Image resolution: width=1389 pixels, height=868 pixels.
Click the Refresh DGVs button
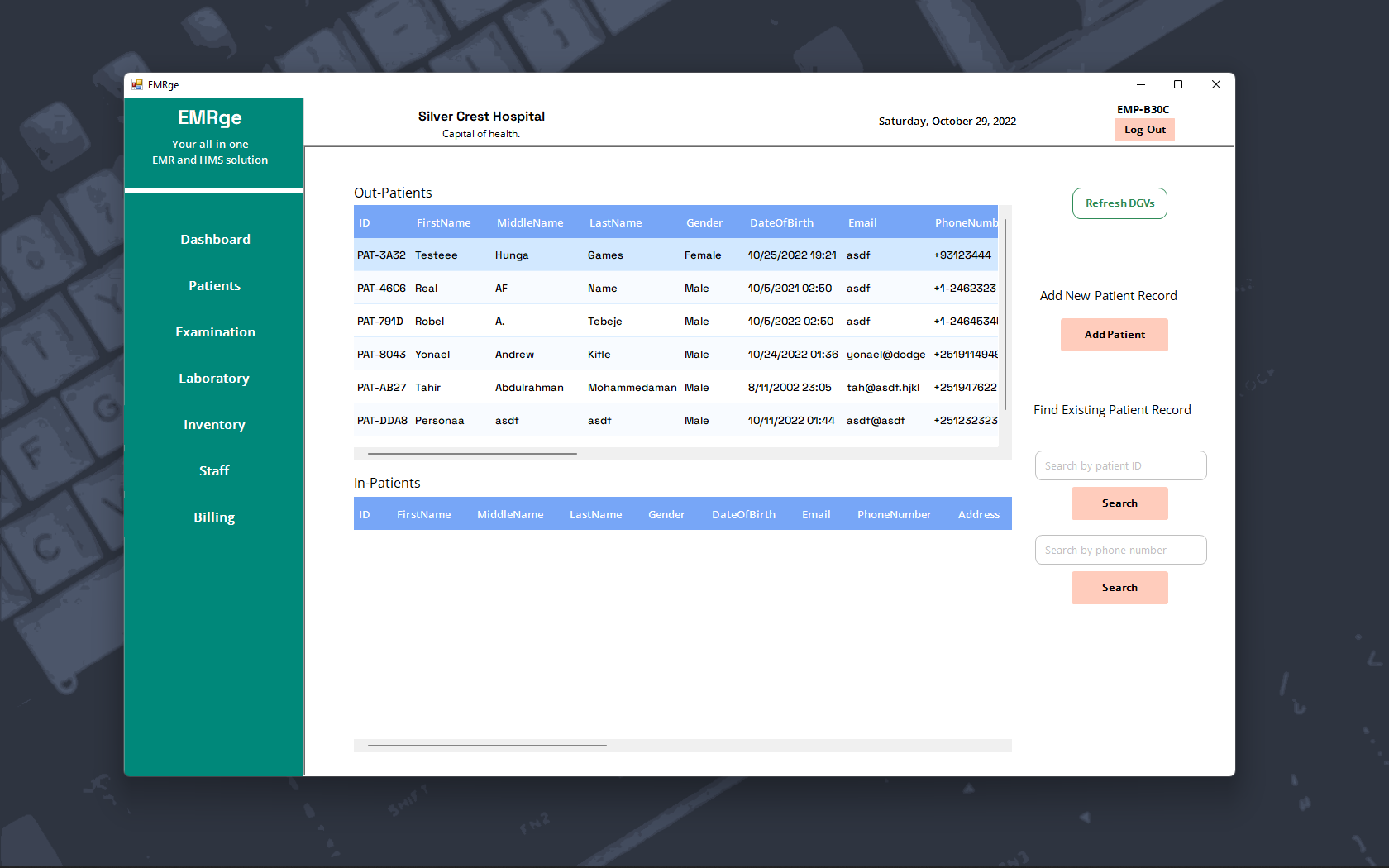pyautogui.click(x=1119, y=203)
